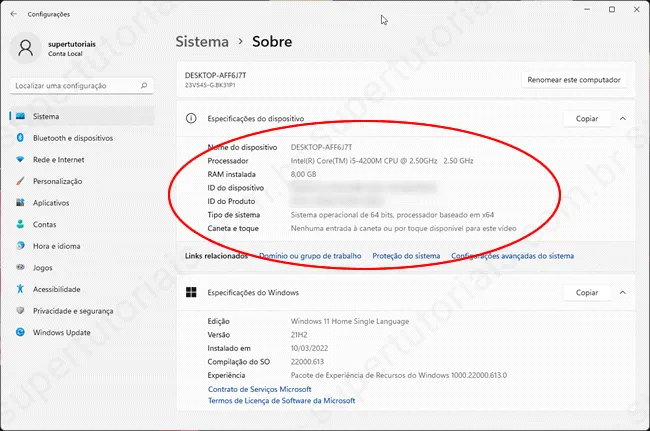Collapse the Especificações do dispositivo section
650x431 pixels.
point(623,119)
